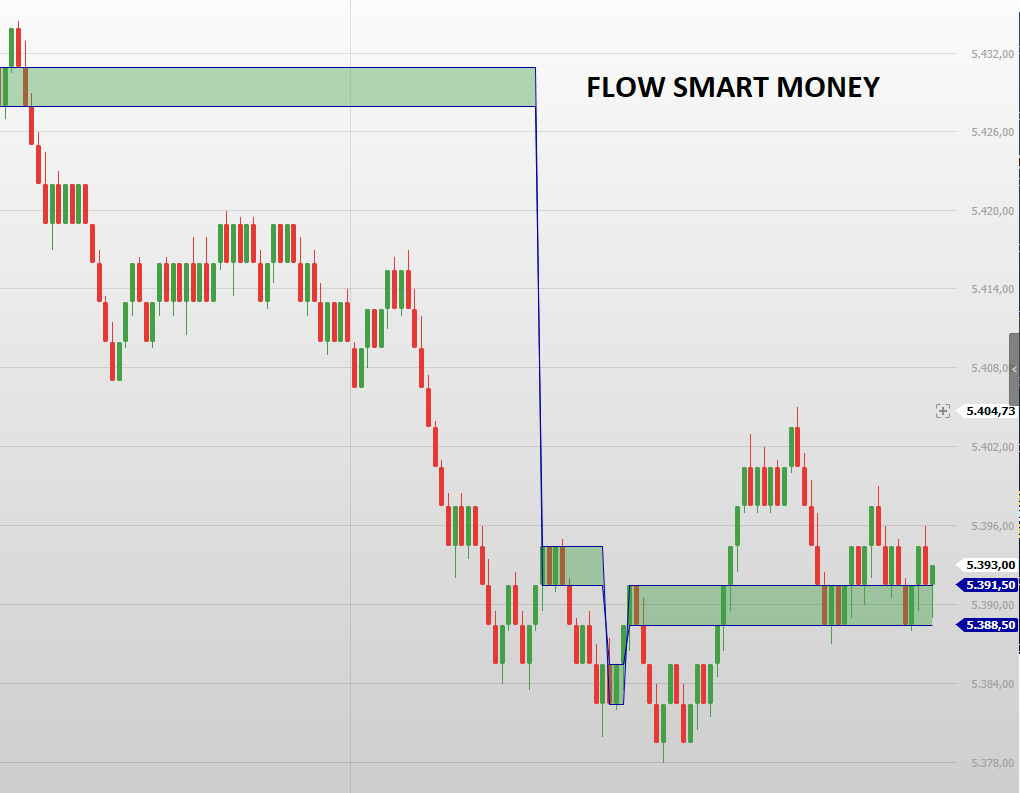Click the 5.396,00 price axis label

[x=986, y=526]
